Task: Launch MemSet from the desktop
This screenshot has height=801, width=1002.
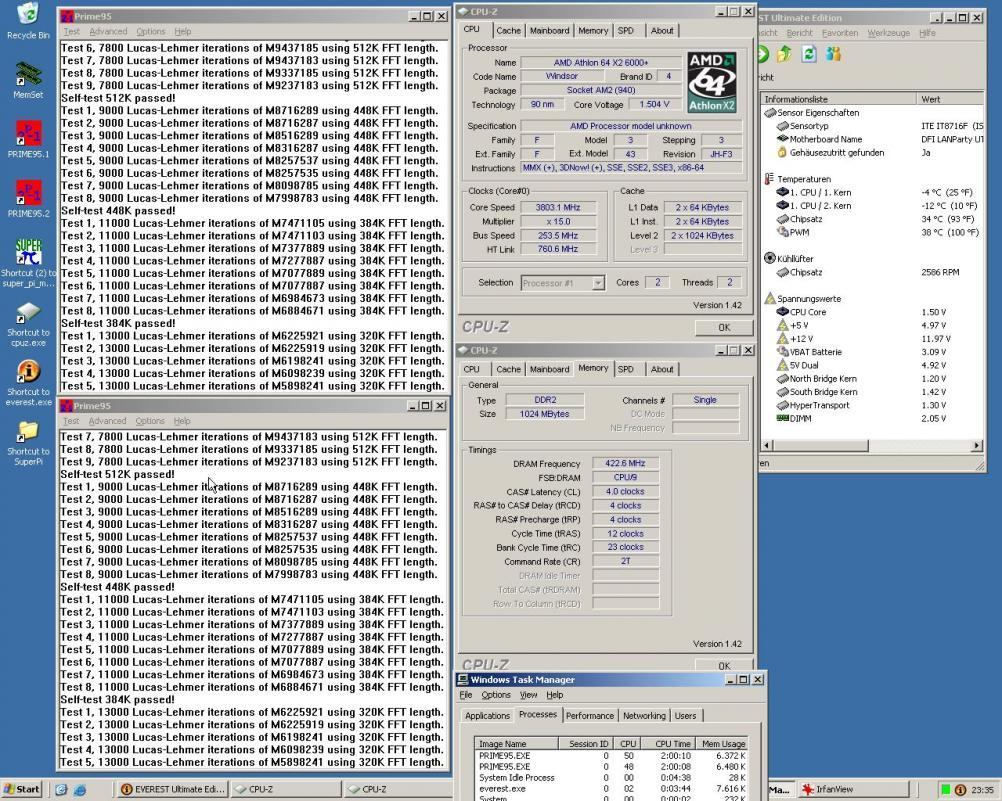Action: [x=27, y=75]
